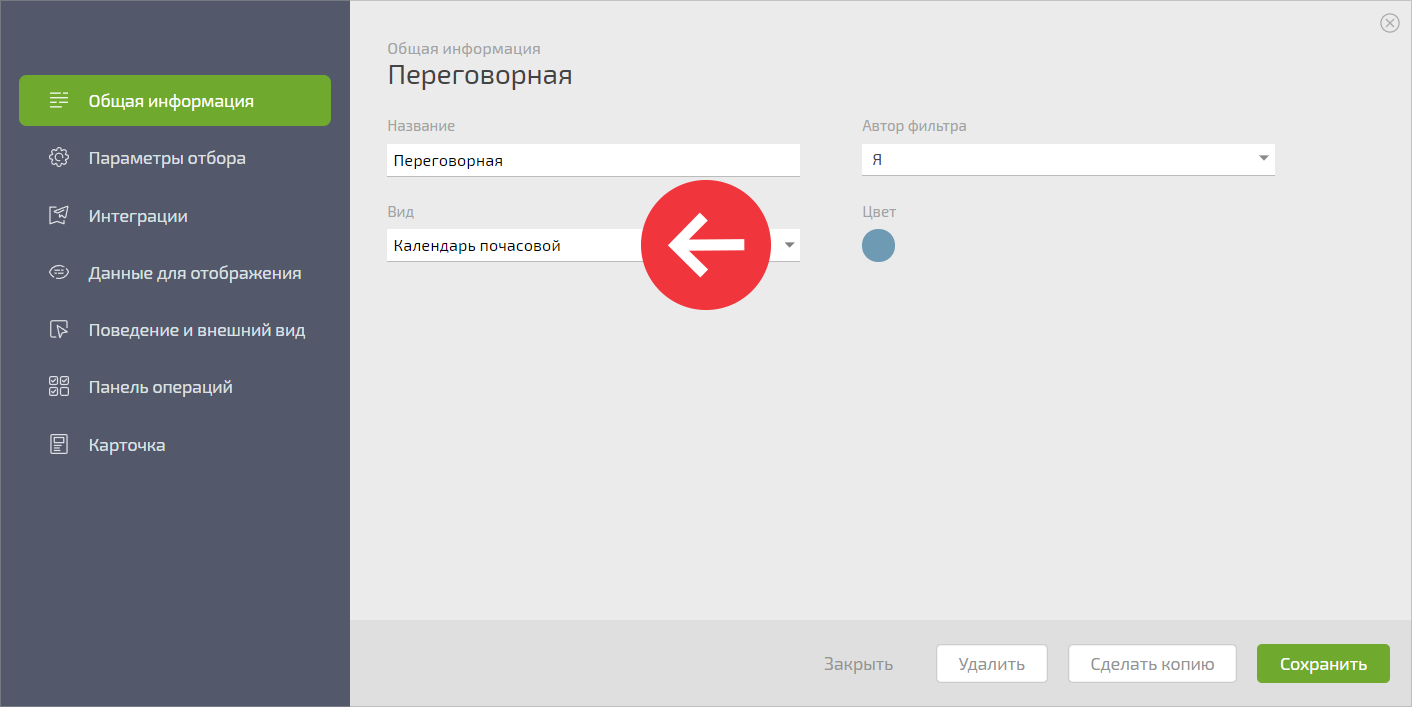
Task: Close the dialog with the X icon
Action: coord(1389,23)
